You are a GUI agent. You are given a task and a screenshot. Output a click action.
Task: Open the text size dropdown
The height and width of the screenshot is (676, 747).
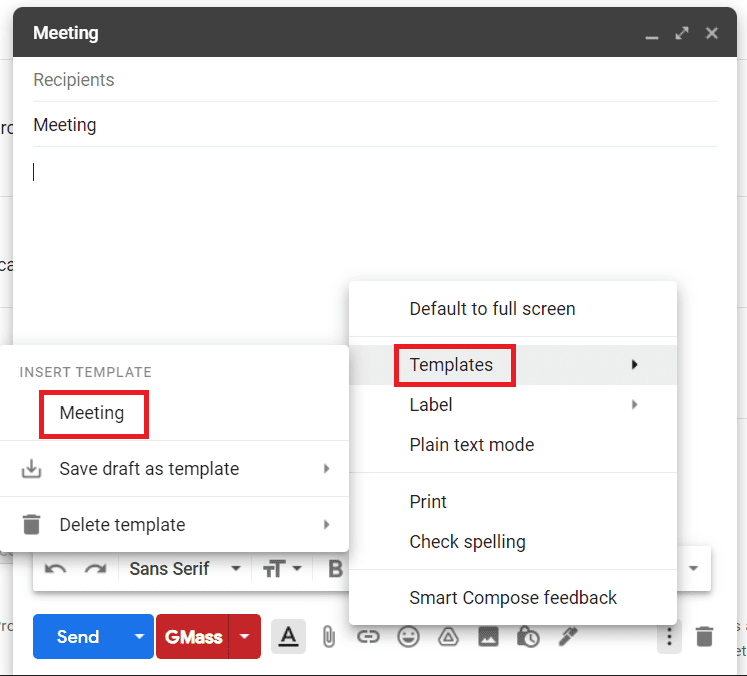pos(282,569)
